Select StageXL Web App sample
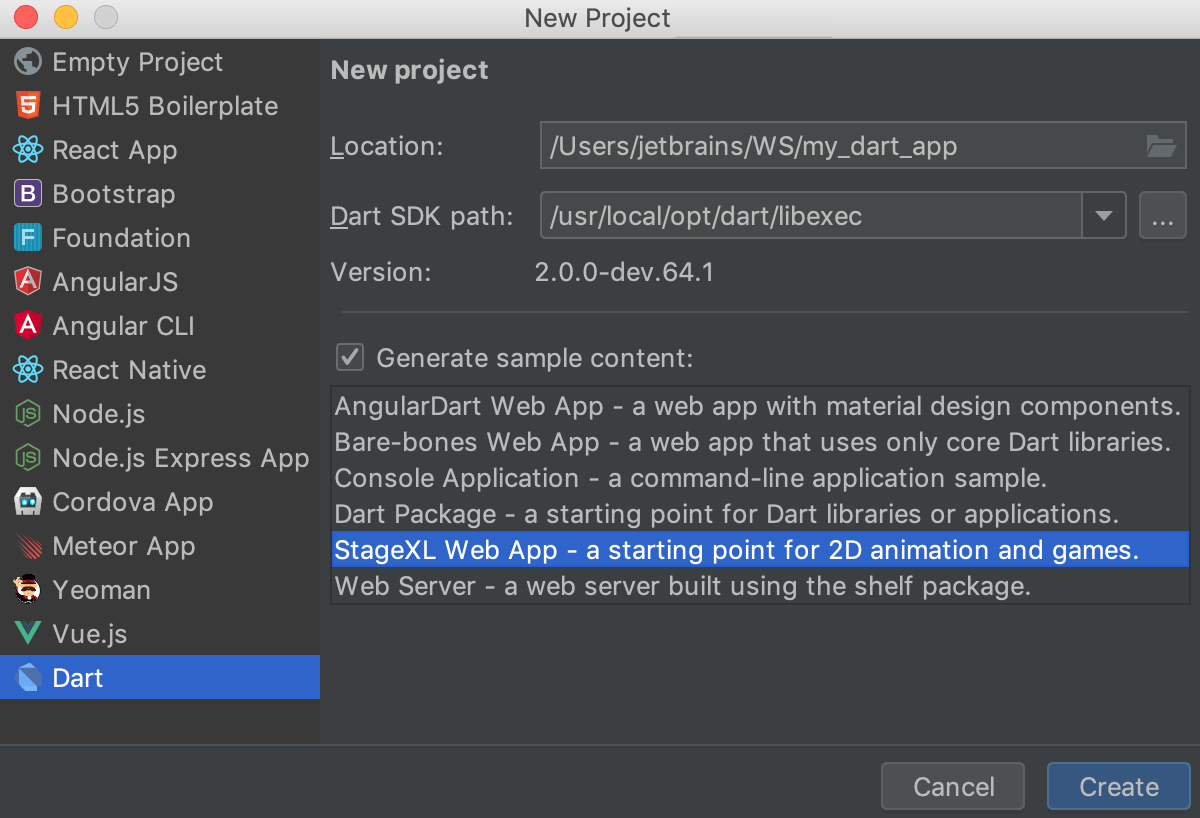1200x818 pixels. tap(759, 550)
